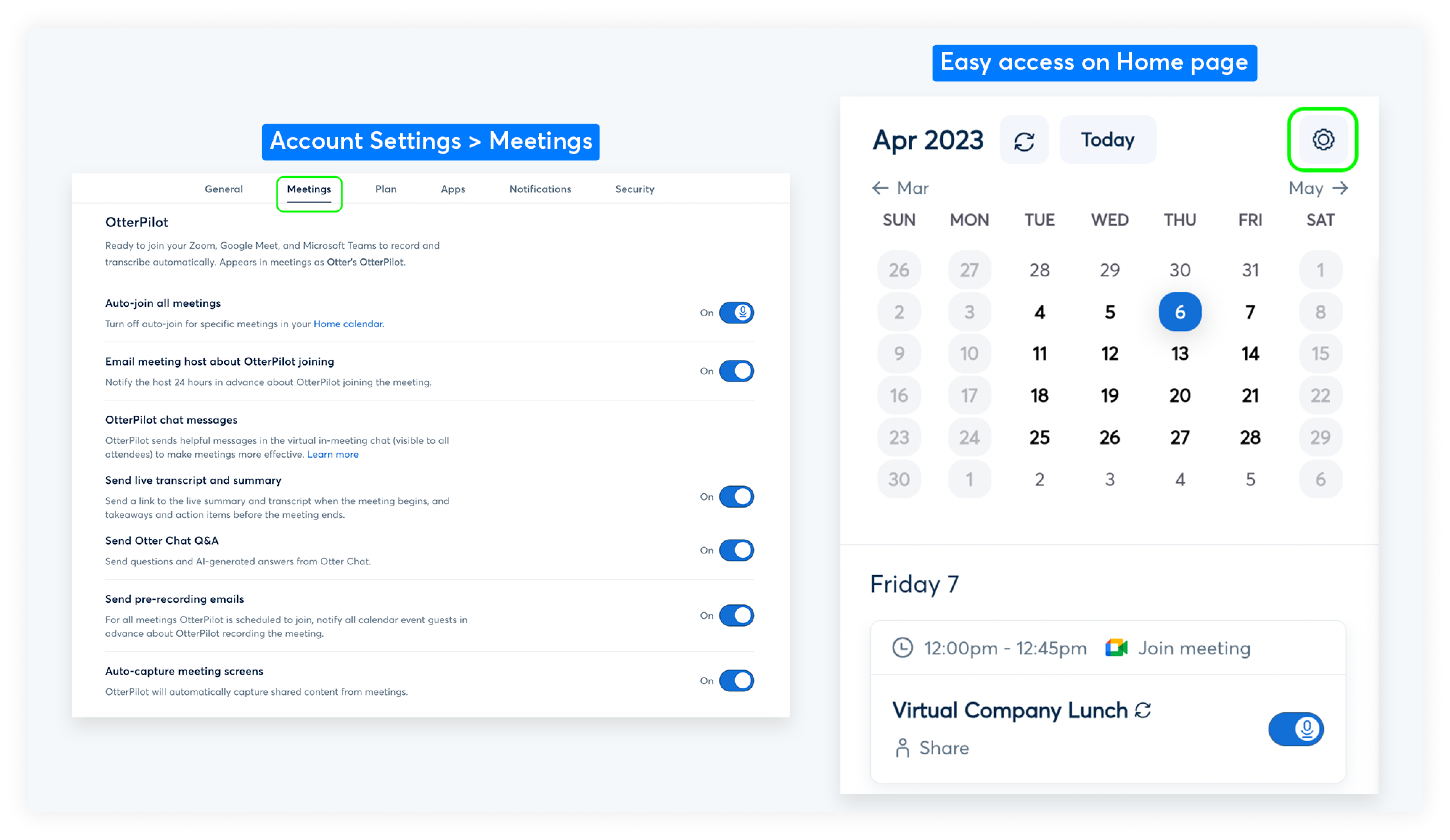Select April 18 in the calendar
Image resolution: width=1450 pixels, height=840 pixels.
click(x=1039, y=396)
